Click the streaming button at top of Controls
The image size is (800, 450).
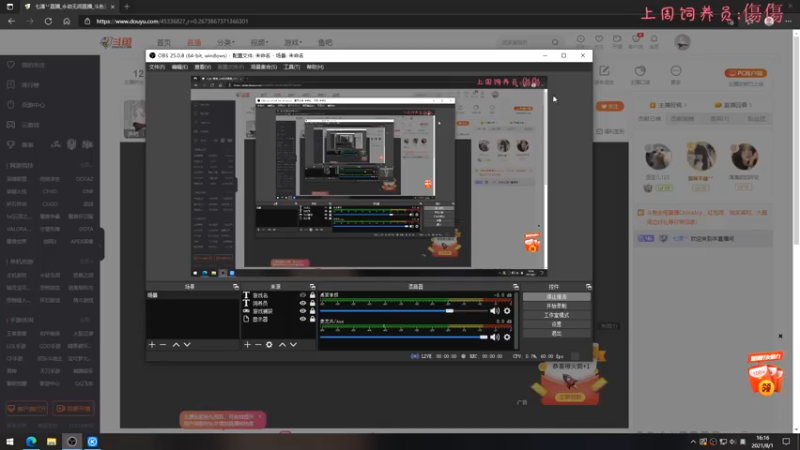coord(556,297)
